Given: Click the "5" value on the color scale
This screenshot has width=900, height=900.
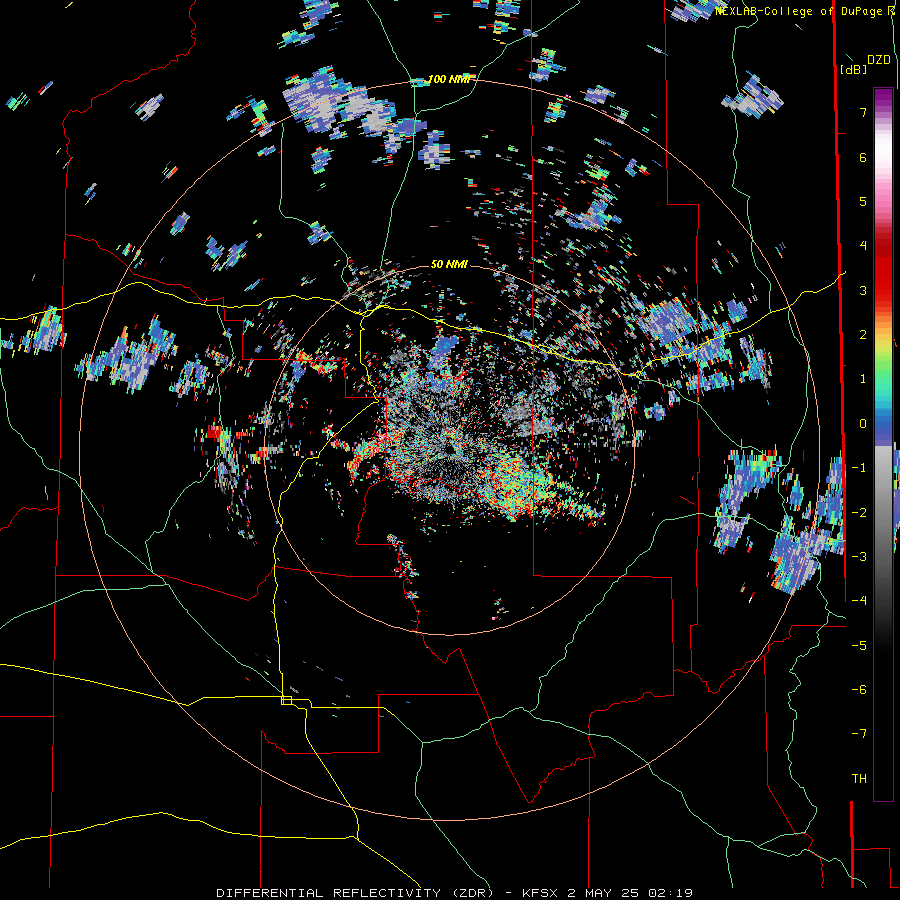Looking at the screenshot, I should click(x=863, y=201).
